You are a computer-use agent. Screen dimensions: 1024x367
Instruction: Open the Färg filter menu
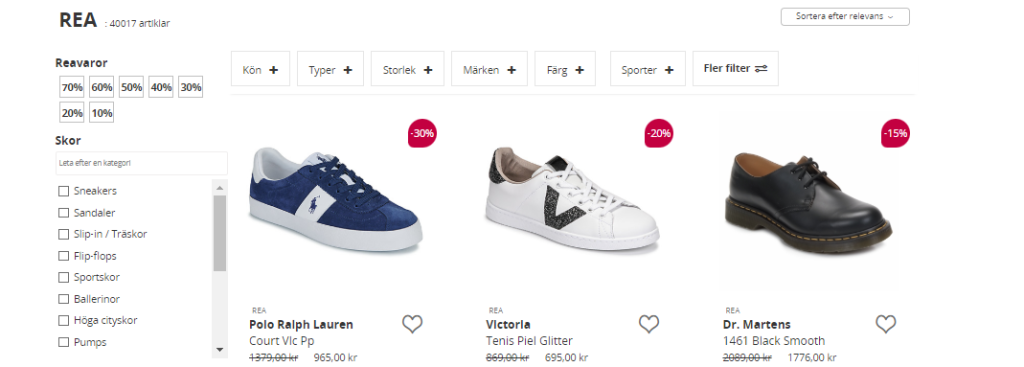tap(565, 69)
